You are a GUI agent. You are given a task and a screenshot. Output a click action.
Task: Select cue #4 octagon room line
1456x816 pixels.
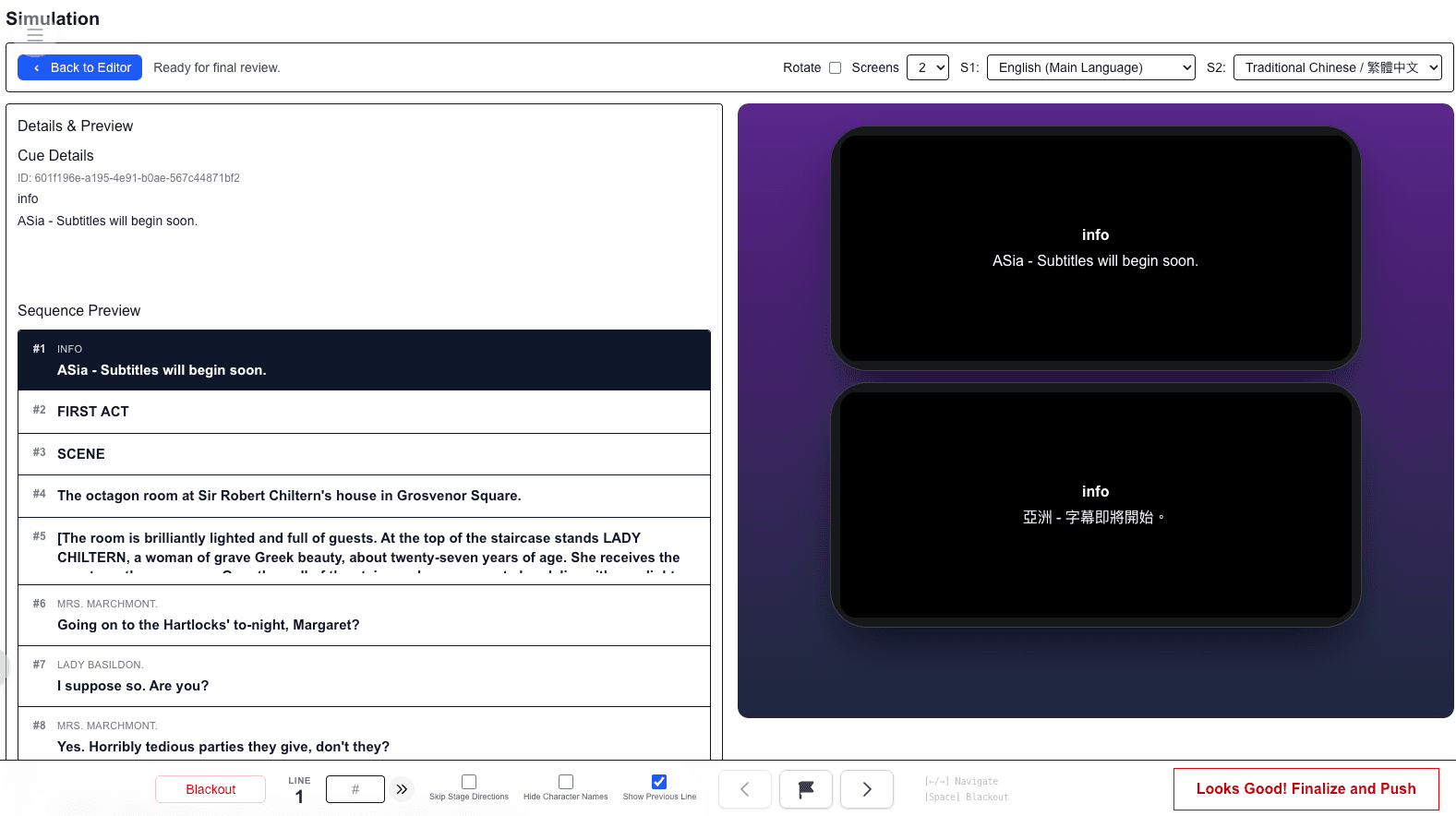click(364, 497)
